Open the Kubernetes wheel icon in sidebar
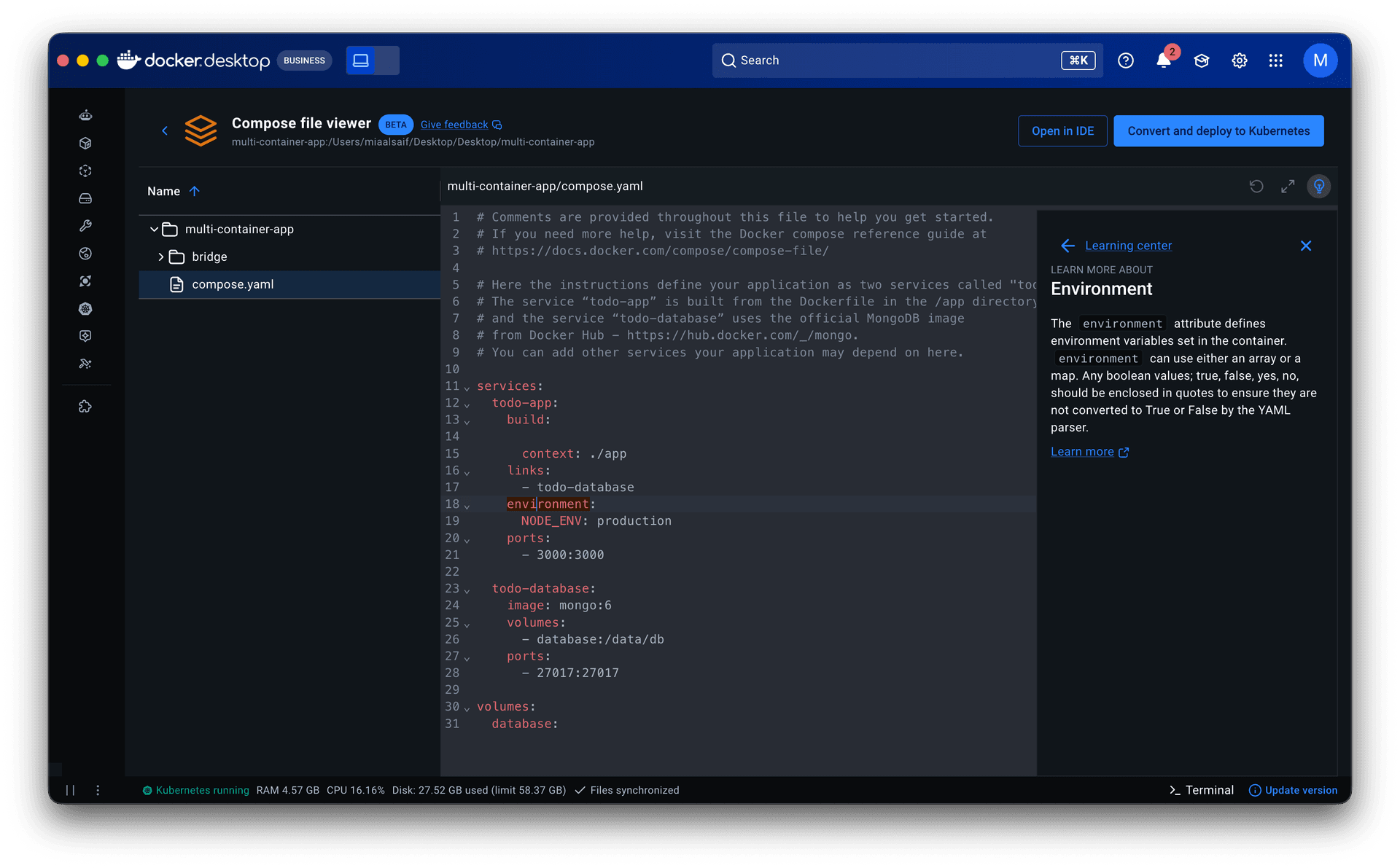 click(x=85, y=309)
